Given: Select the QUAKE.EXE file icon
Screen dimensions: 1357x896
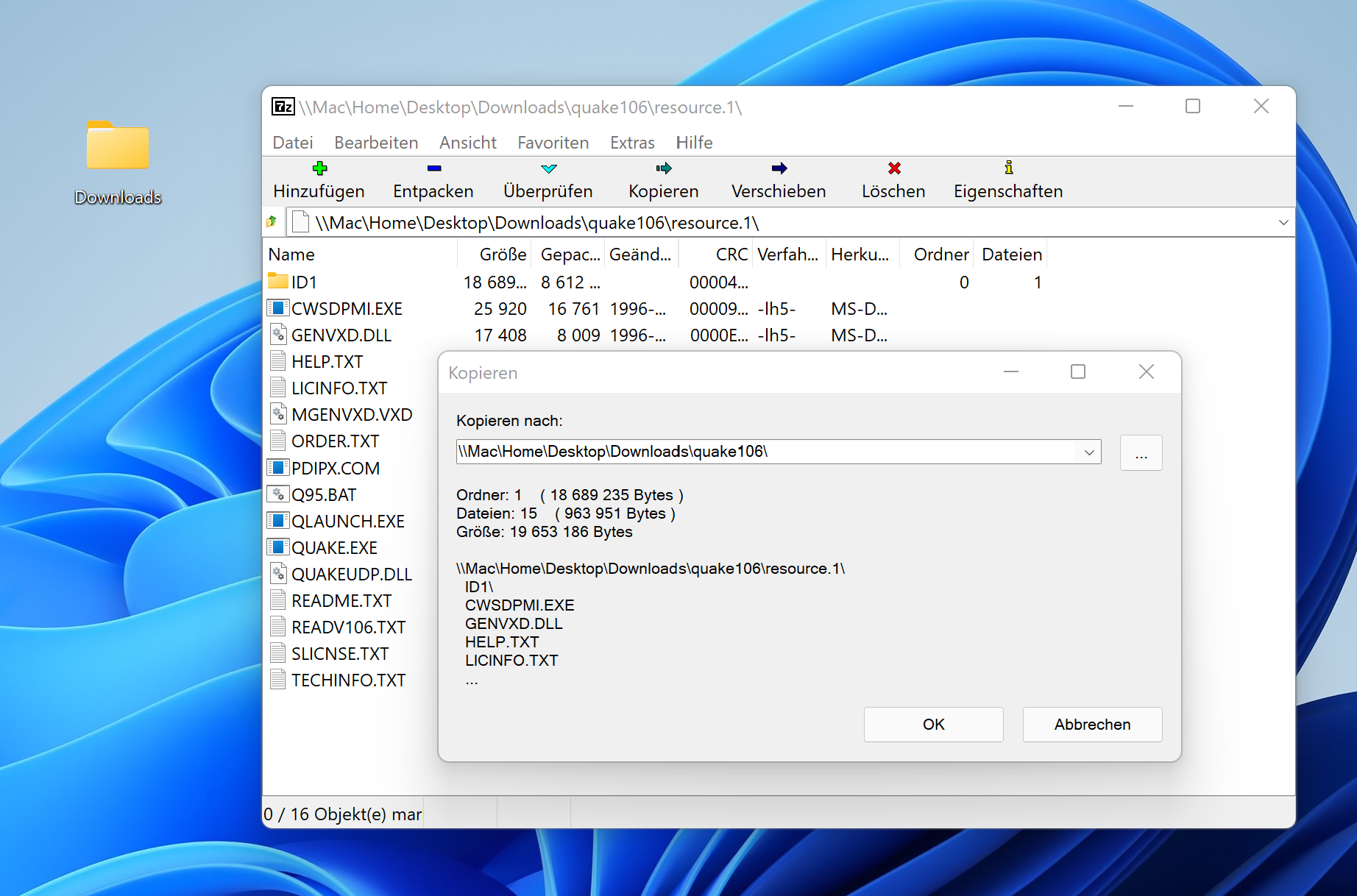Looking at the screenshot, I should click(277, 547).
